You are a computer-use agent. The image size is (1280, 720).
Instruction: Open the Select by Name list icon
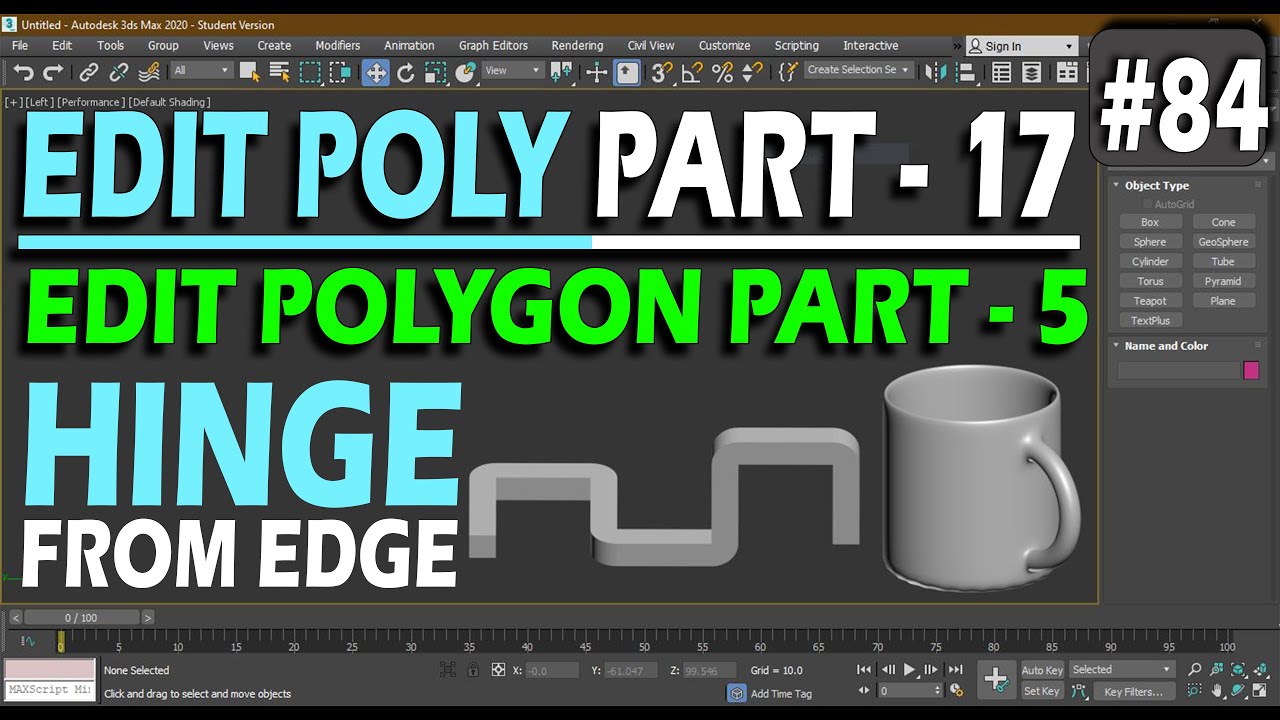280,72
